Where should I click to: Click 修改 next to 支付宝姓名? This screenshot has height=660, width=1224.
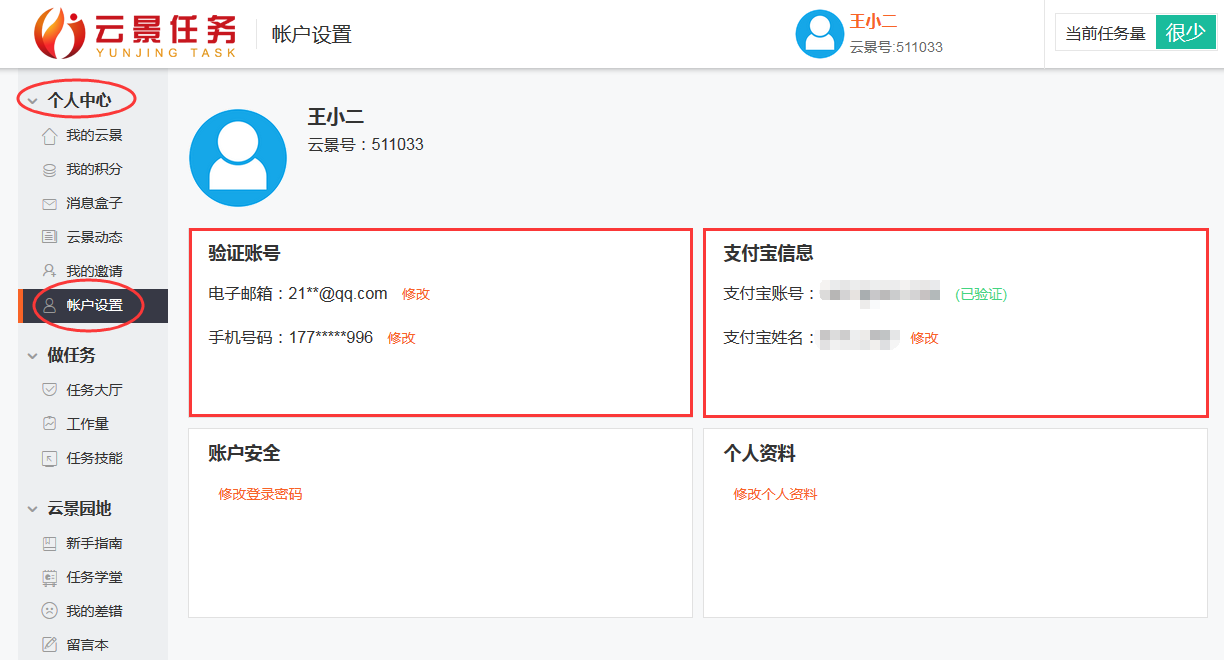click(924, 338)
